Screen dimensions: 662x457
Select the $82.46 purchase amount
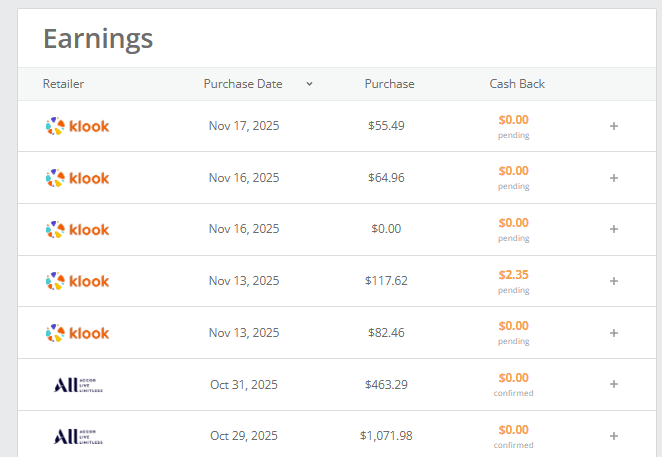coord(386,332)
